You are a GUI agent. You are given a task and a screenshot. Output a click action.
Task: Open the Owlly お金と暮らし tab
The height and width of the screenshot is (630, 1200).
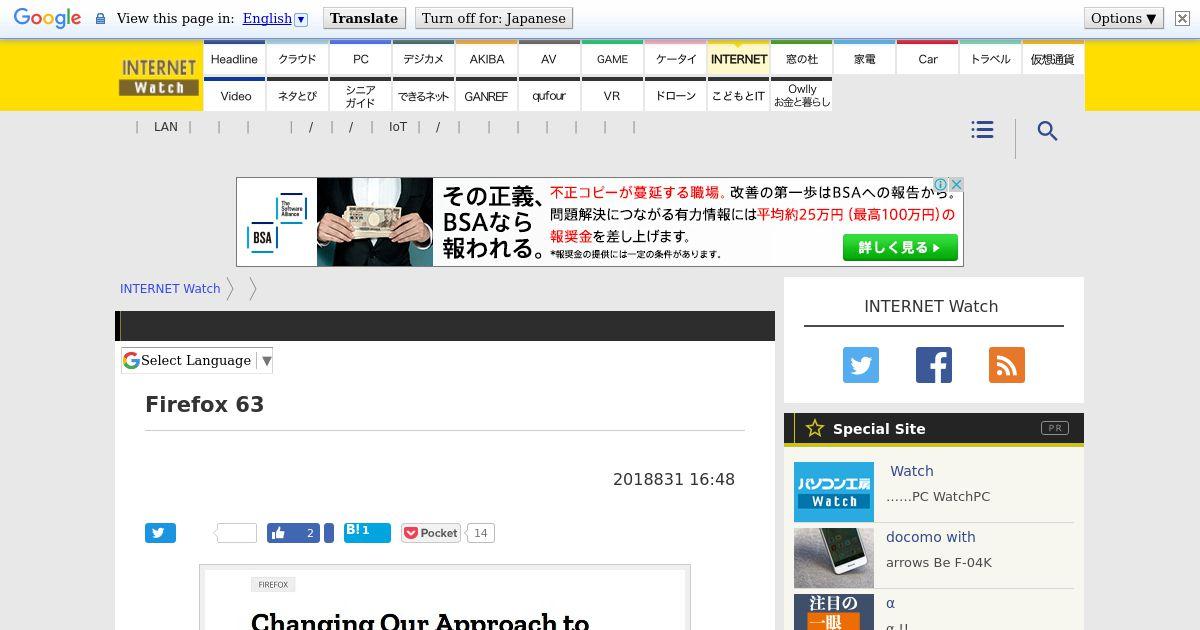pos(801,95)
